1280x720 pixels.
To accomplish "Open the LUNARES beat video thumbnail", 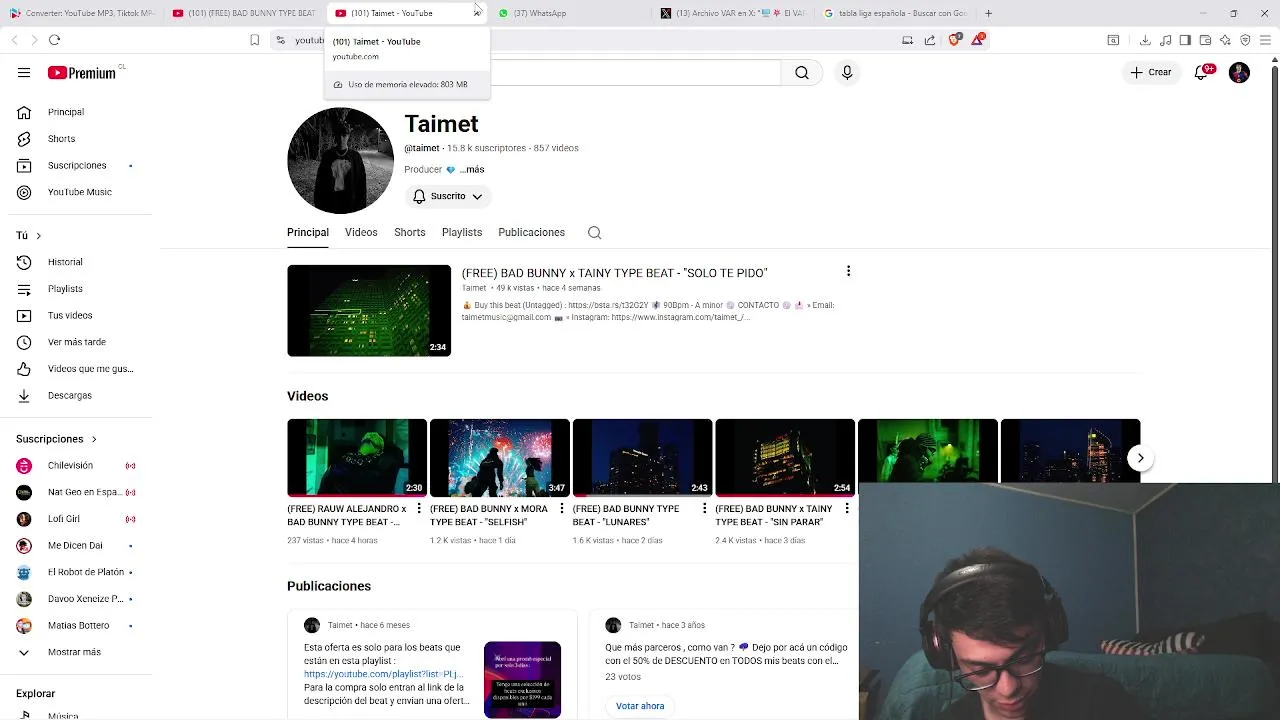I will coord(642,457).
